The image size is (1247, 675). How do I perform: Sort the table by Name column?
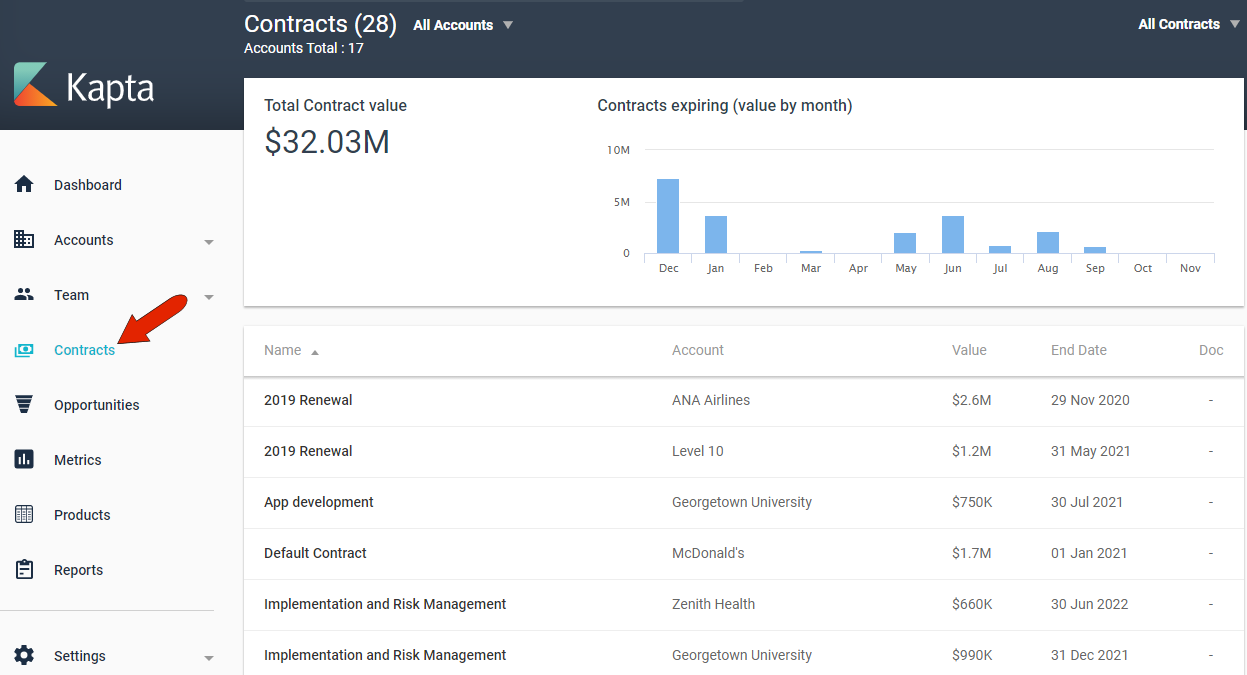click(x=283, y=350)
